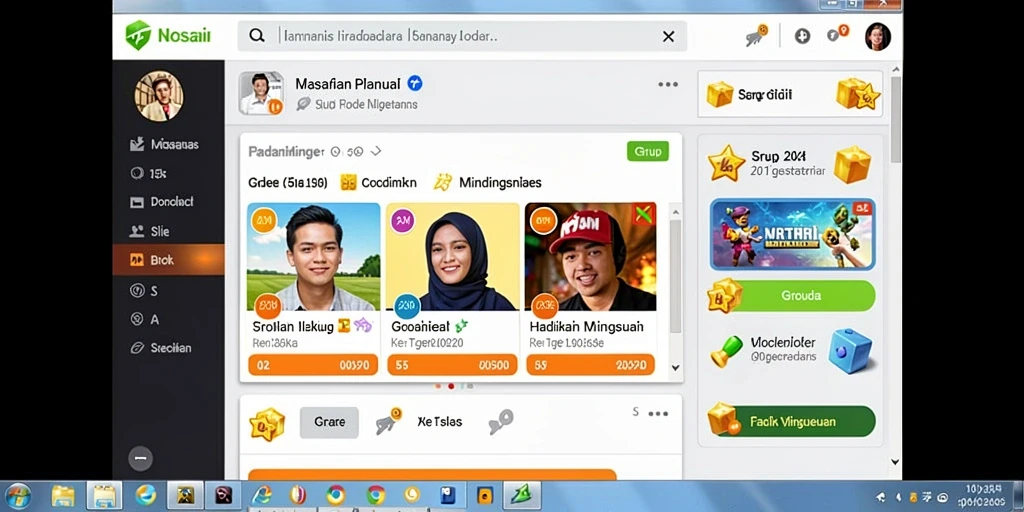Open the game banner in the right panel

click(793, 234)
